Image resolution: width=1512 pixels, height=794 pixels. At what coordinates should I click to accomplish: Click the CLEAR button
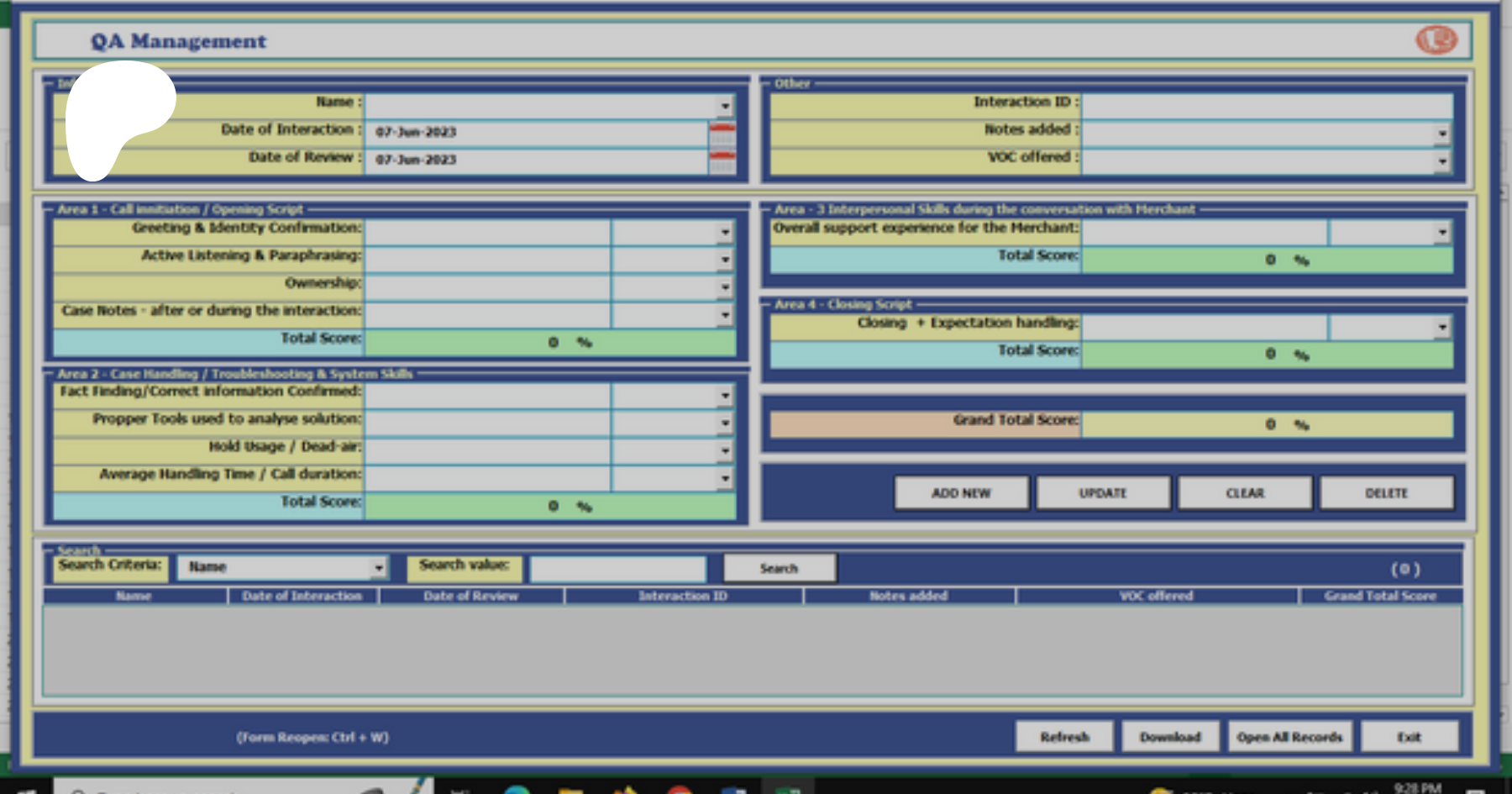click(1244, 493)
